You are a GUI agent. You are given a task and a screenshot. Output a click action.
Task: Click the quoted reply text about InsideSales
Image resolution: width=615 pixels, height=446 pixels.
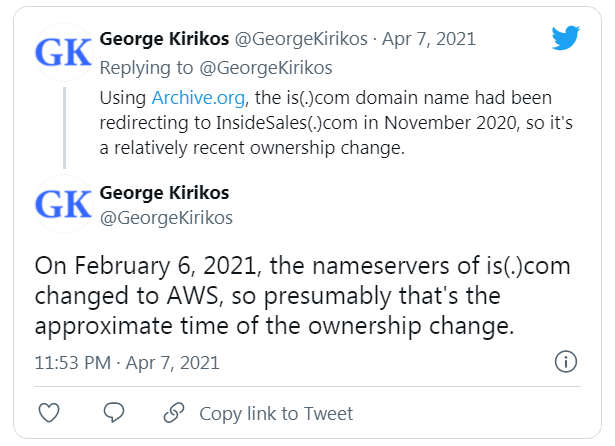click(336, 123)
